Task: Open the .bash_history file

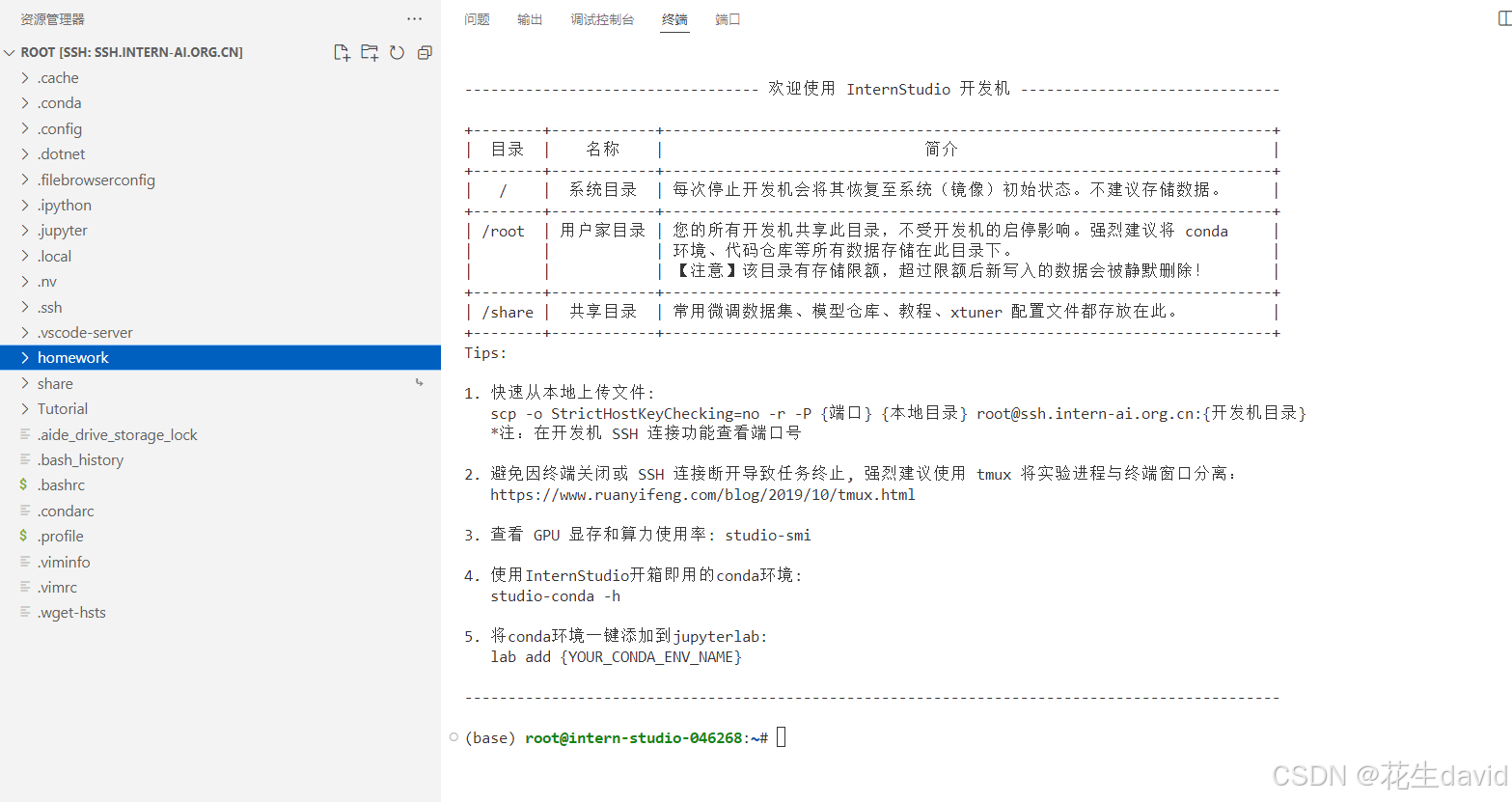Action: pos(220,459)
